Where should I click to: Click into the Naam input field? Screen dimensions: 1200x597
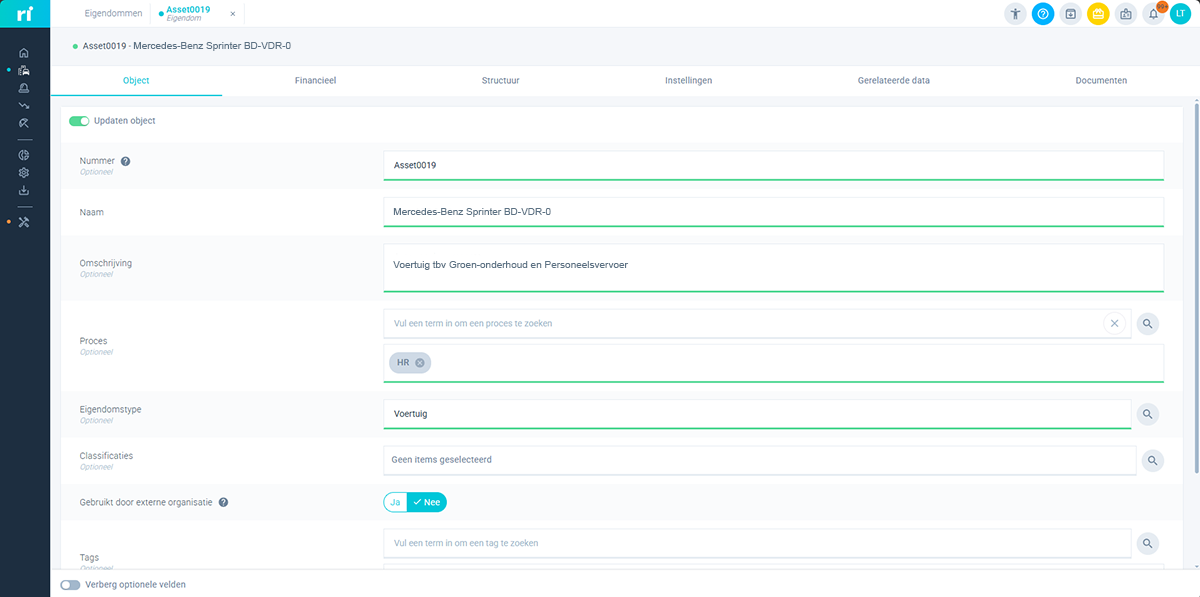click(x=773, y=212)
